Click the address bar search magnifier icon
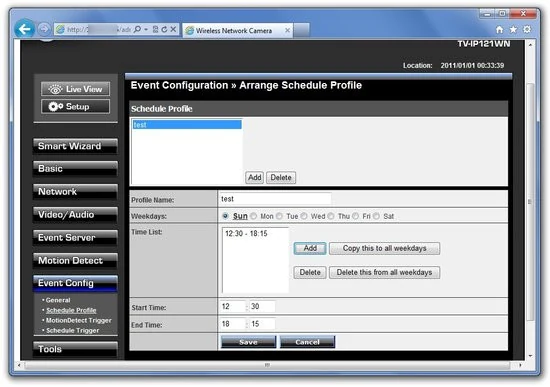Image resolution: width=550 pixels, height=387 pixels. (x=138, y=29)
